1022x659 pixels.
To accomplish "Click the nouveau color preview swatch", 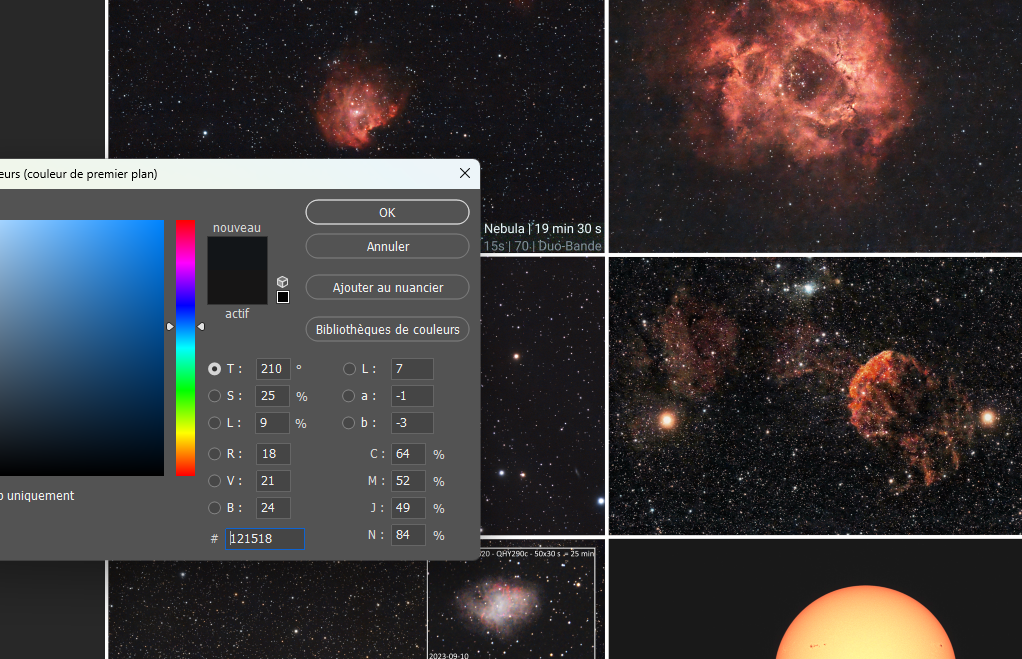I will [237, 253].
